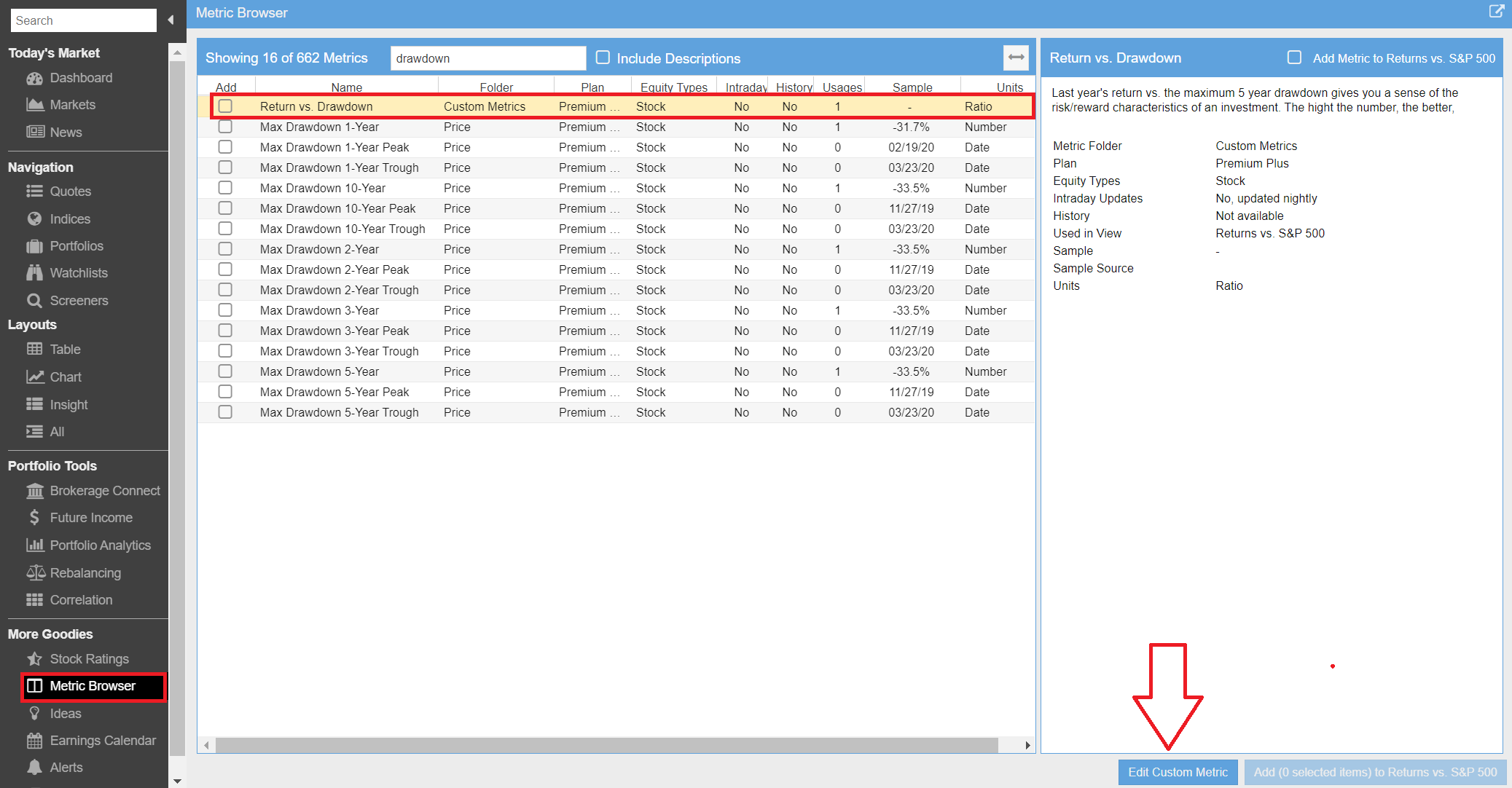
Task: Sort the table by the Name column
Action: point(347,87)
